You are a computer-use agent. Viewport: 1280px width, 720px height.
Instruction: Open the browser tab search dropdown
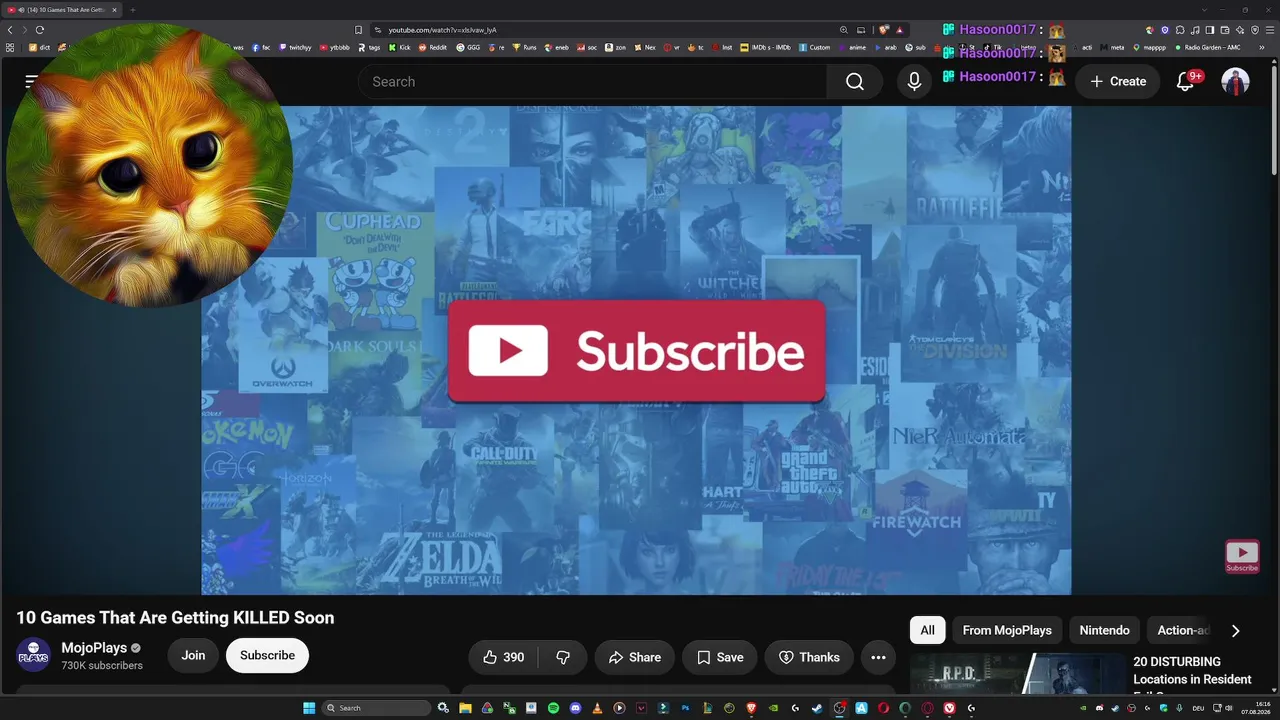click(x=1205, y=10)
